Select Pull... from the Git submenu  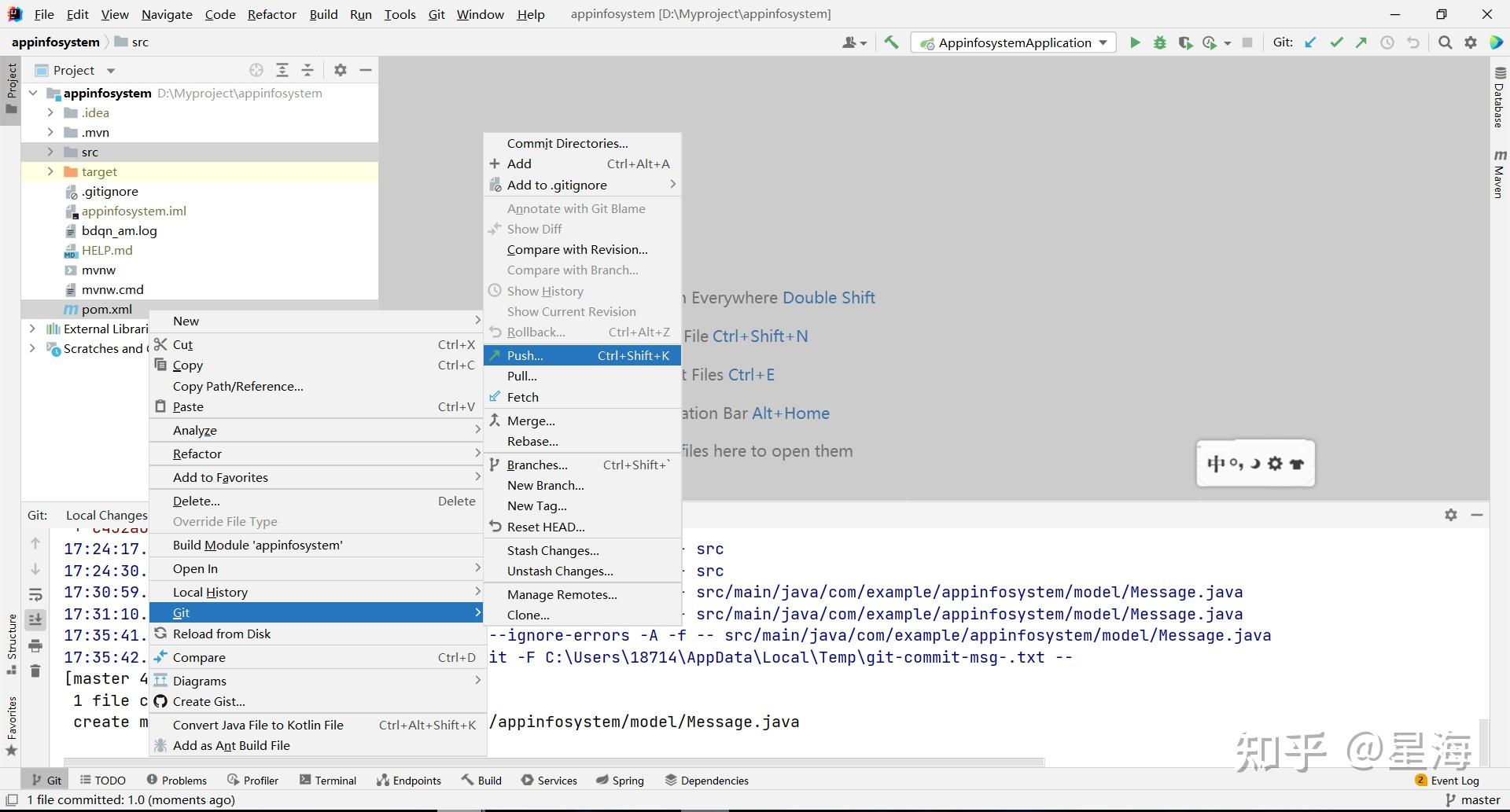[x=582, y=376]
